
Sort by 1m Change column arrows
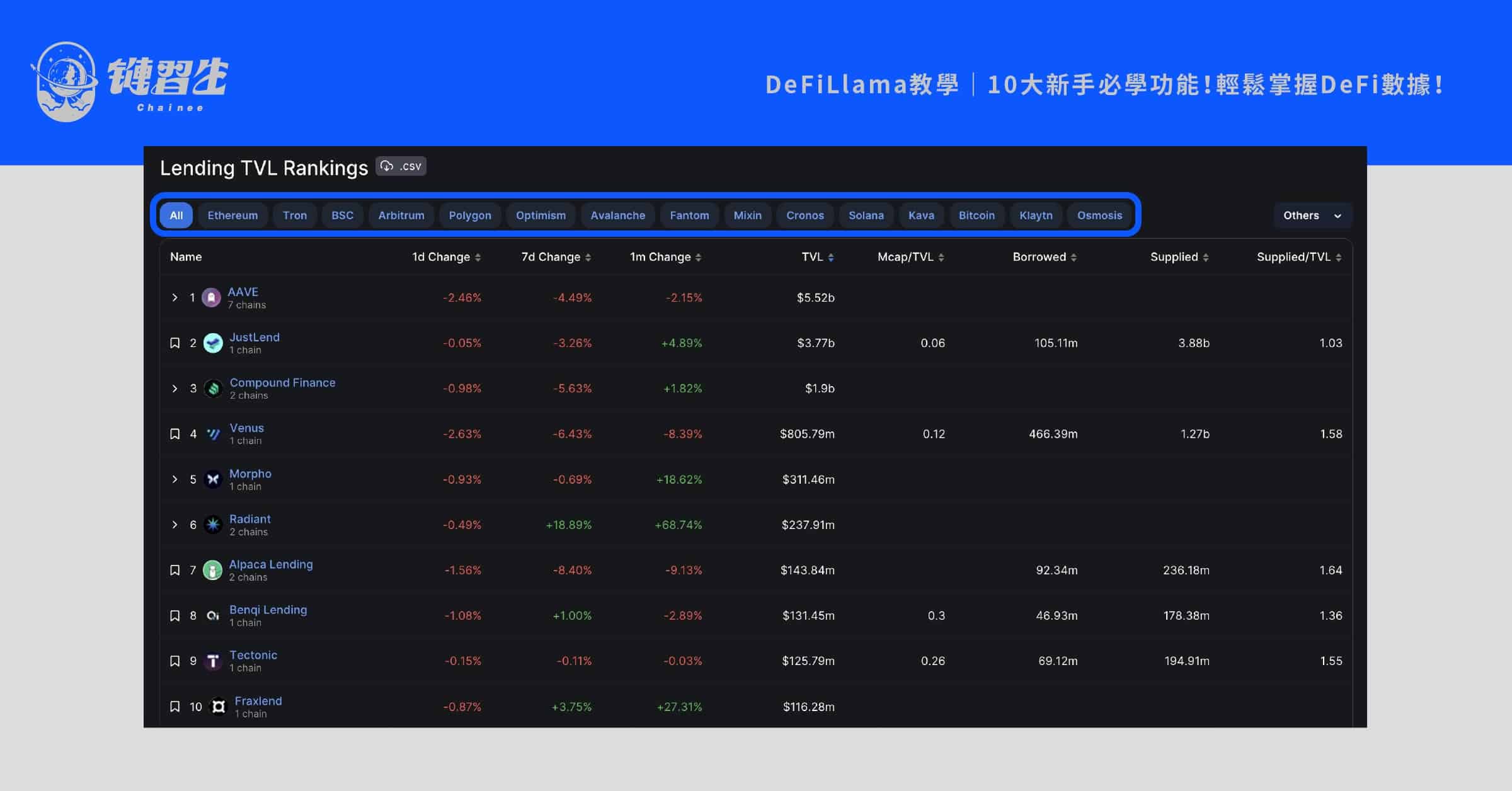point(698,257)
